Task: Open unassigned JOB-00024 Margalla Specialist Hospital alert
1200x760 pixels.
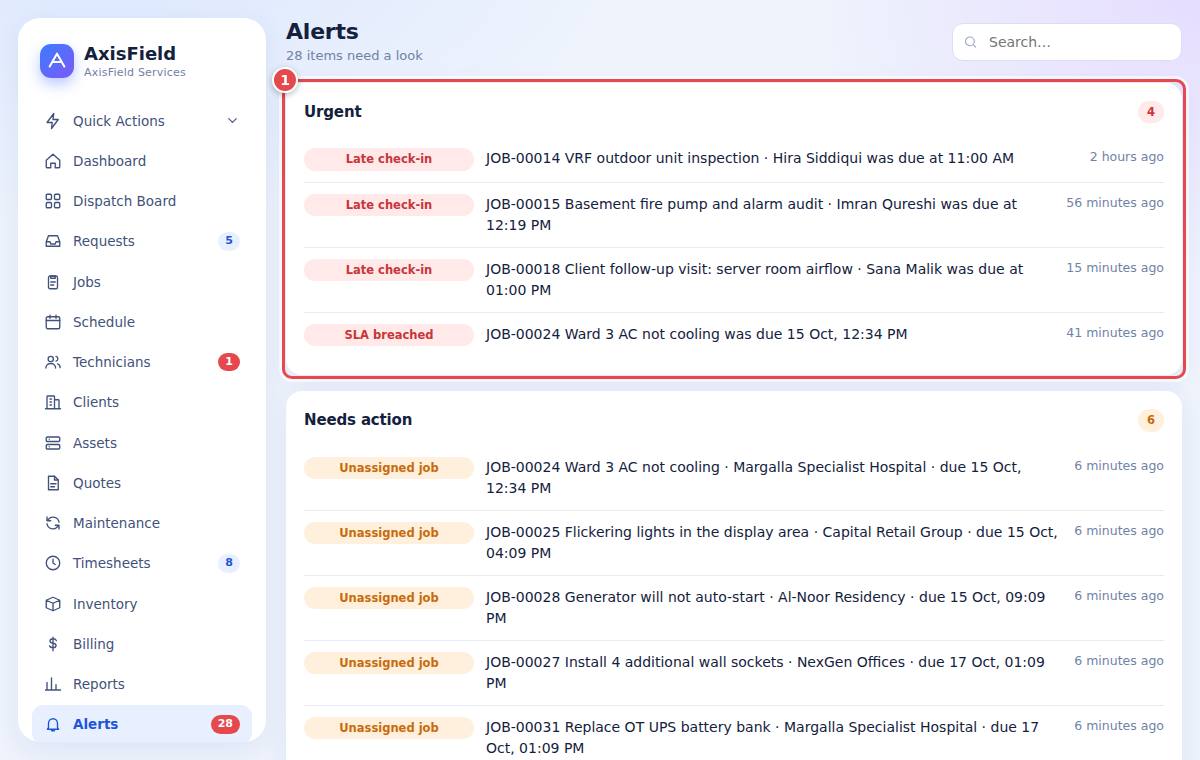Action: coord(753,477)
